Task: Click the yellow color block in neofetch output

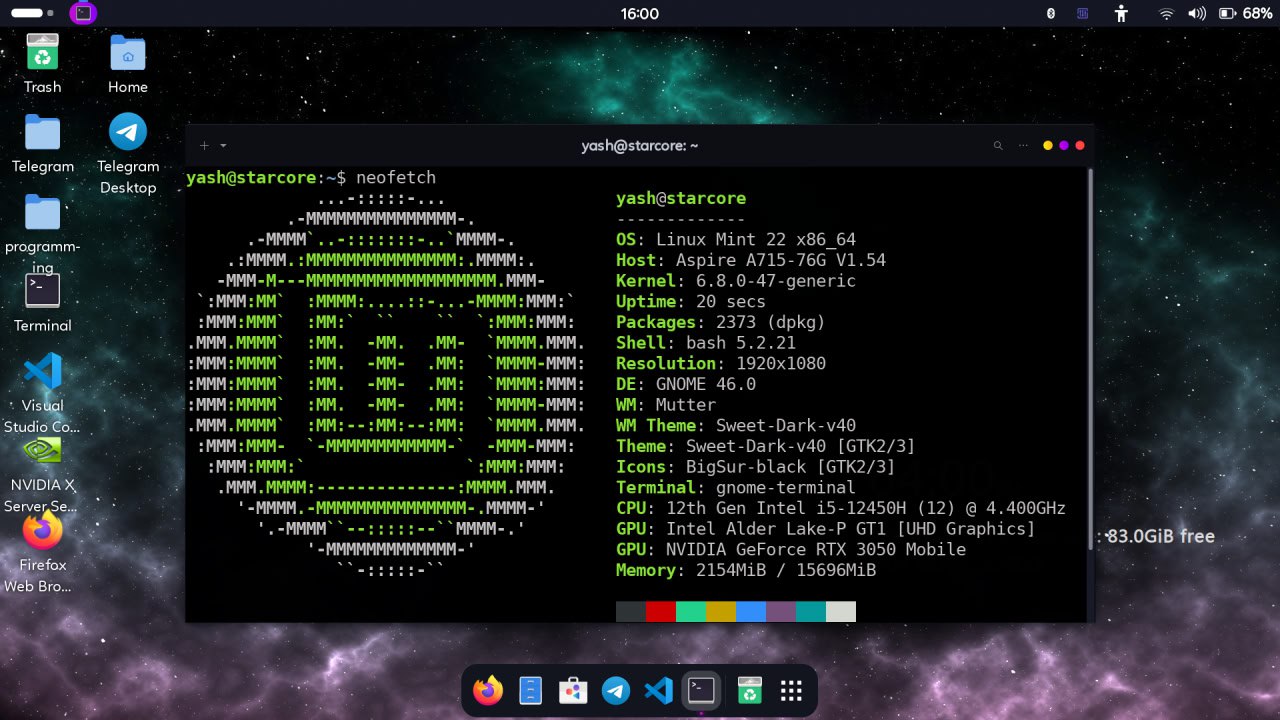Action: click(x=721, y=612)
